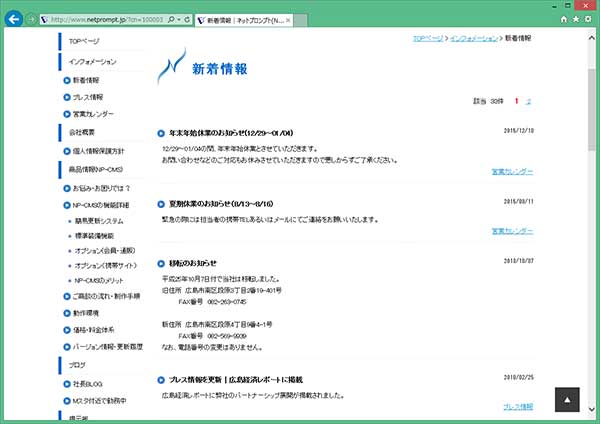Open 商品情報(NP-CMS) in the sidebar
Viewport: 600px width, 424px height.
click(95, 169)
